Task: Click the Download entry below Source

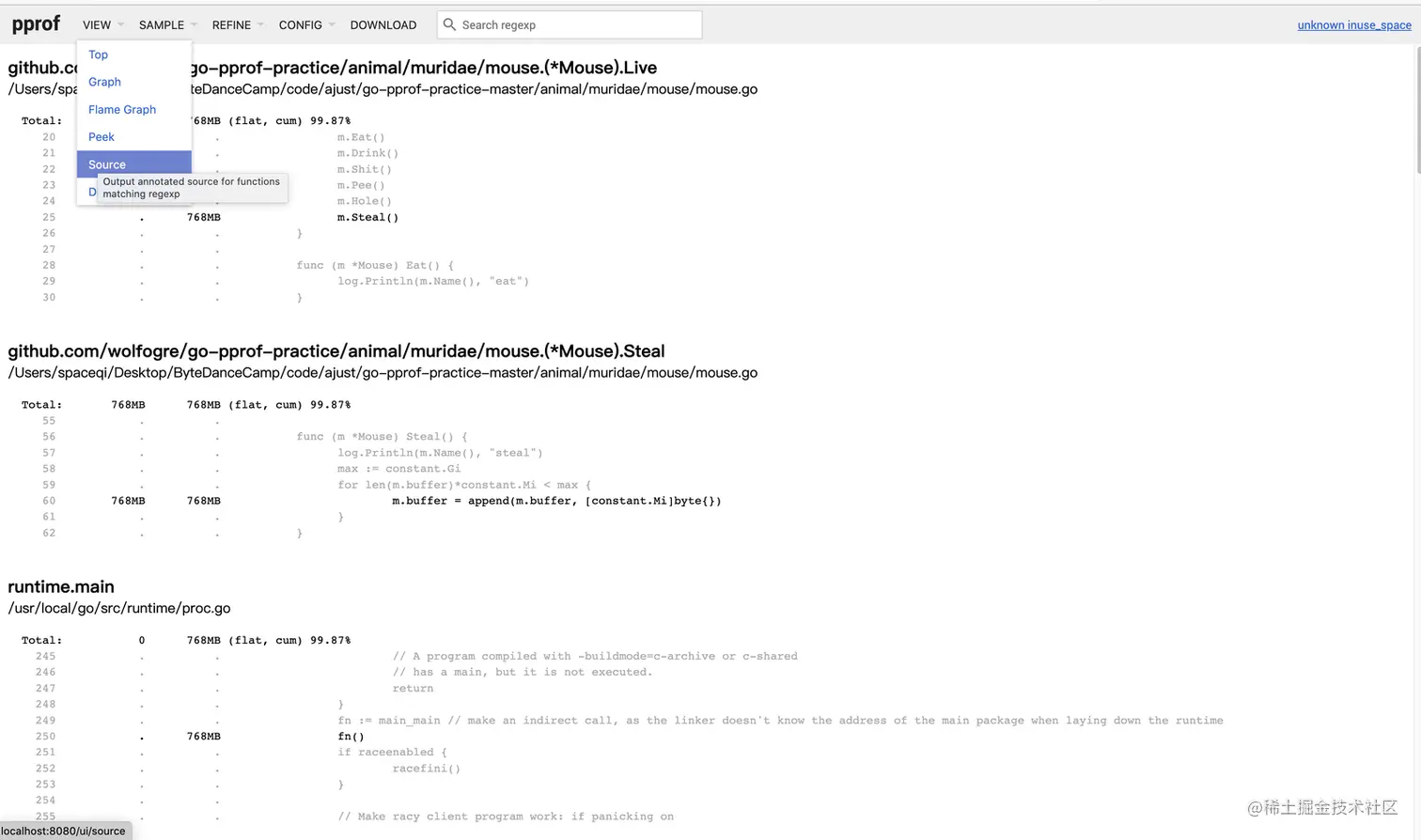Action: [x=92, y=191]
